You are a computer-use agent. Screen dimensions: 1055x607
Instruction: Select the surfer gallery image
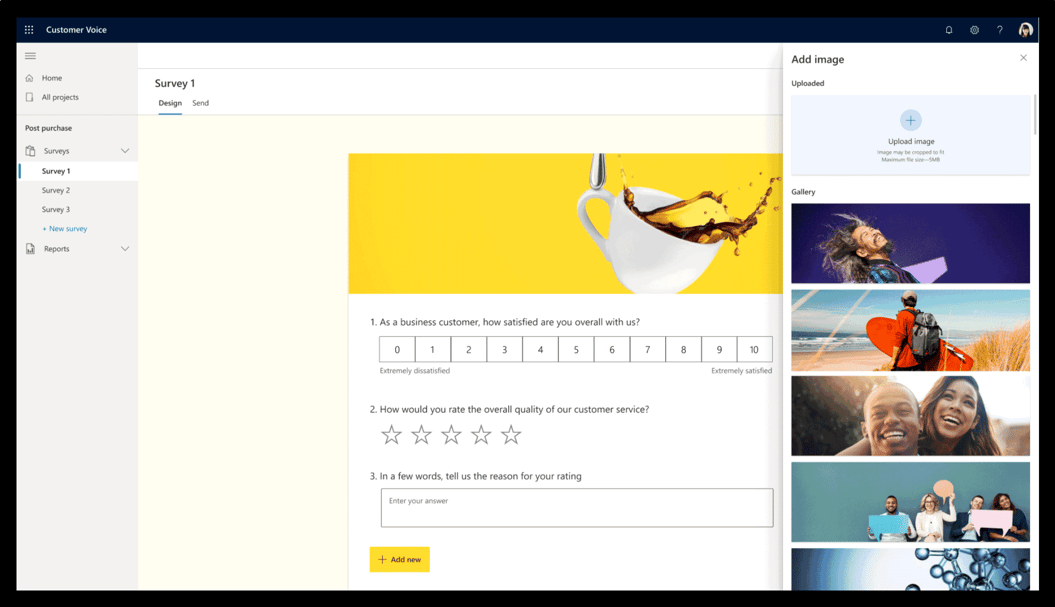[x=910, y=330]
